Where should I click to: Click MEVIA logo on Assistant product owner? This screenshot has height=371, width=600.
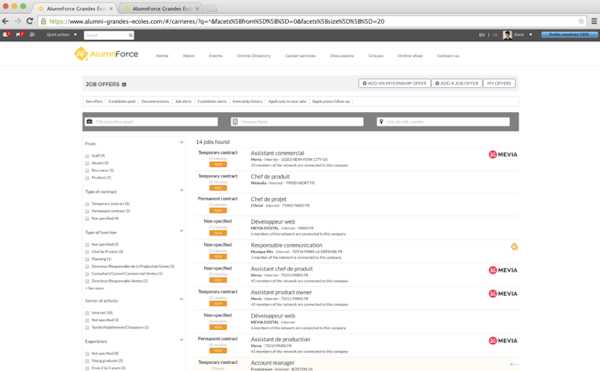click(x=503, y=294)
